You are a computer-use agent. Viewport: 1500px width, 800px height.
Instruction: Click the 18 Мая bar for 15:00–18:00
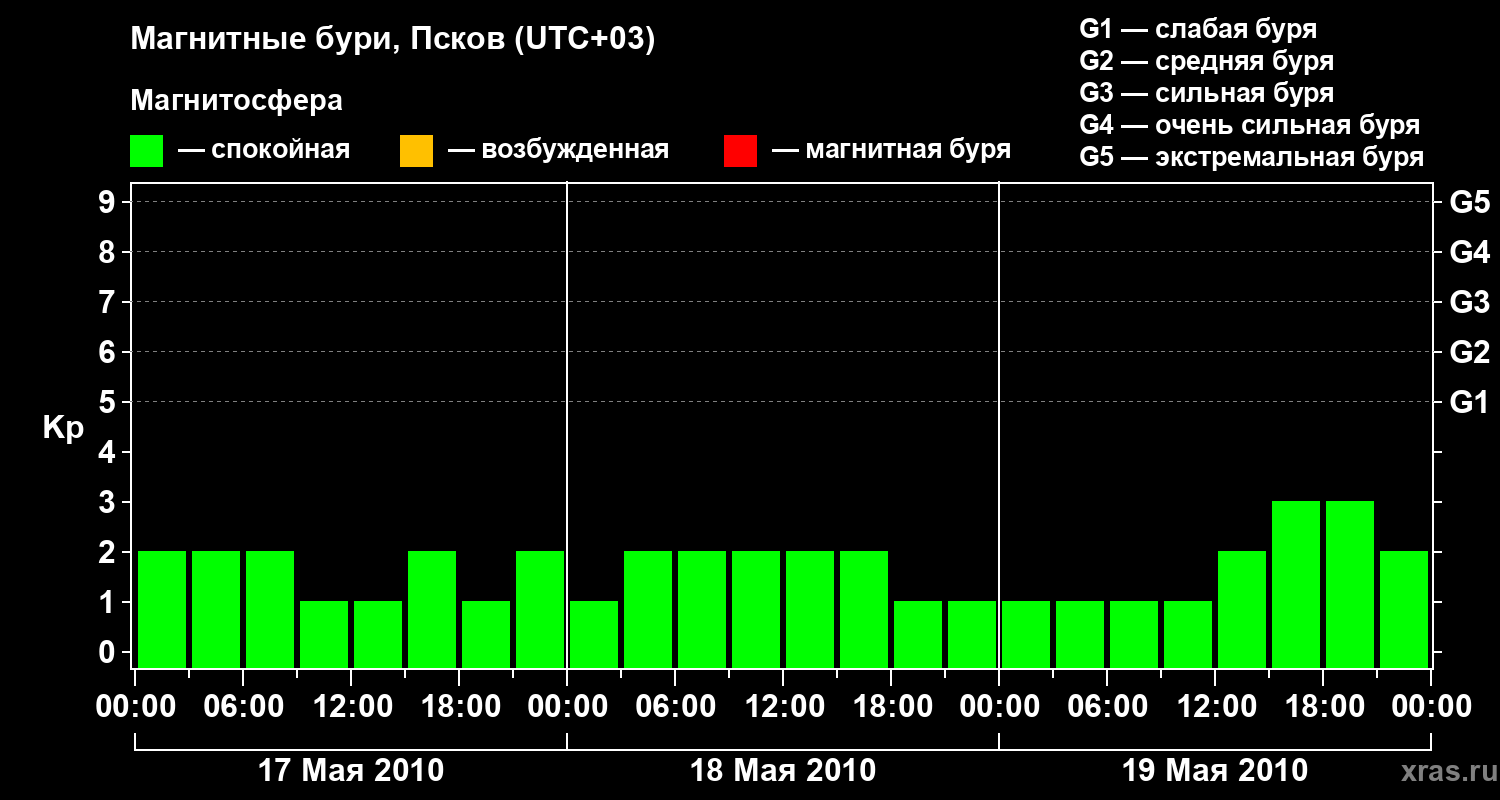point(864,609)
